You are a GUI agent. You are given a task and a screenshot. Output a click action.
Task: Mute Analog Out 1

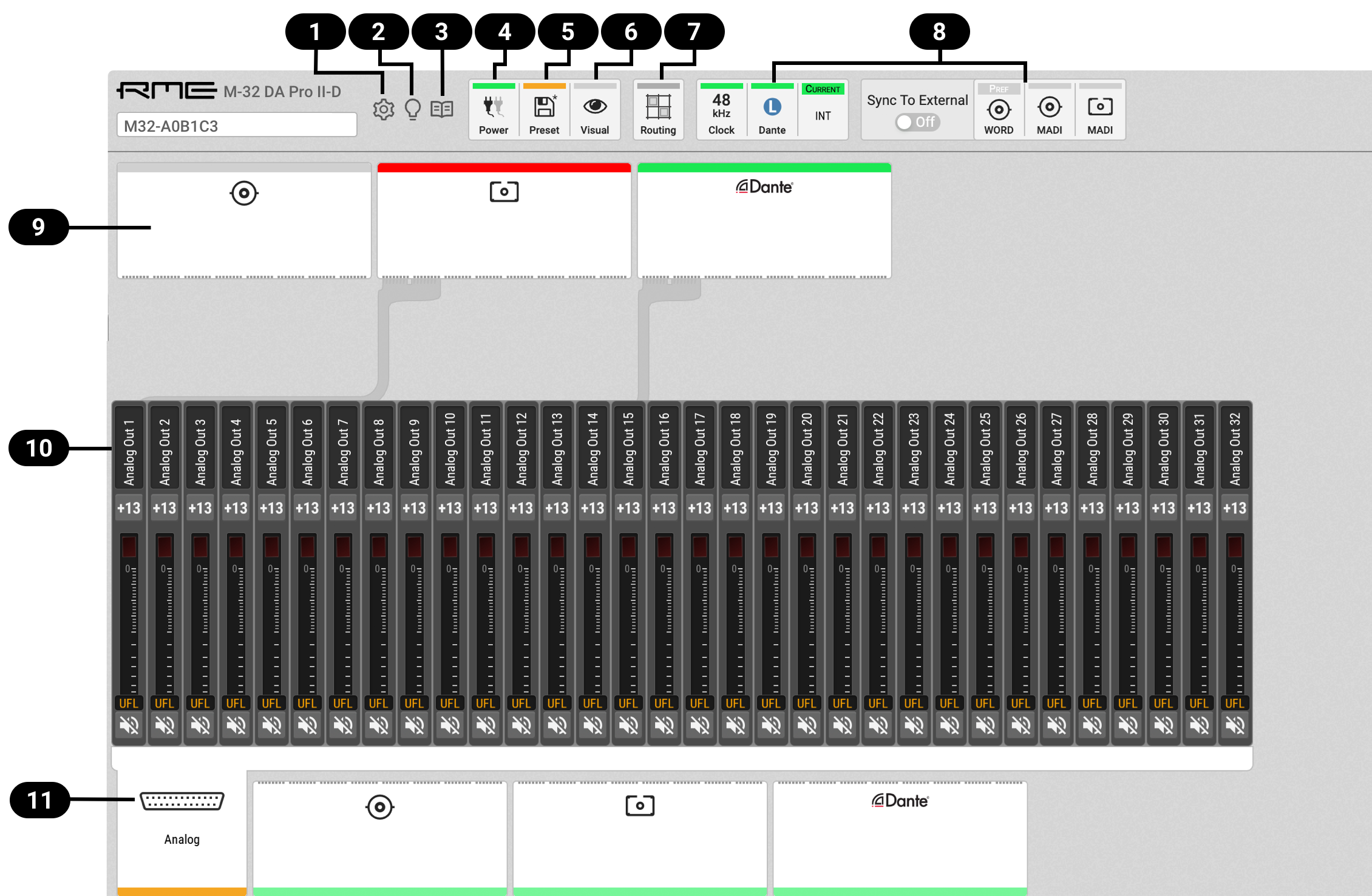[x=129, y=725]
